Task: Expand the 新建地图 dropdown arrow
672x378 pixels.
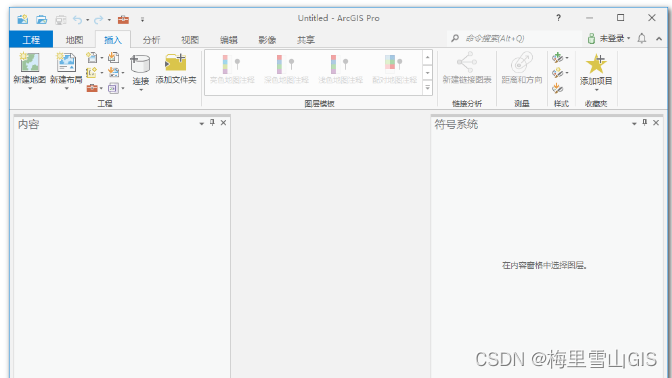Action: [x=30, y=89]
